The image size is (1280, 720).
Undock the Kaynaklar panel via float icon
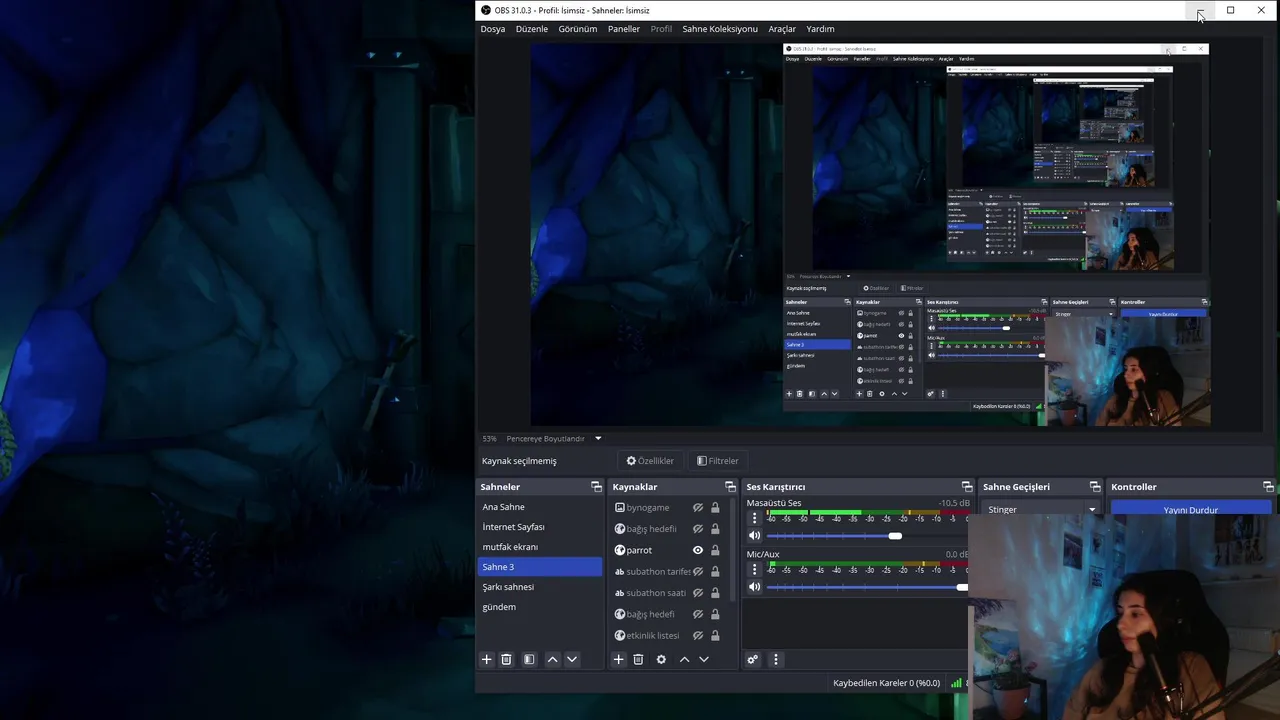tap(730, 487)
